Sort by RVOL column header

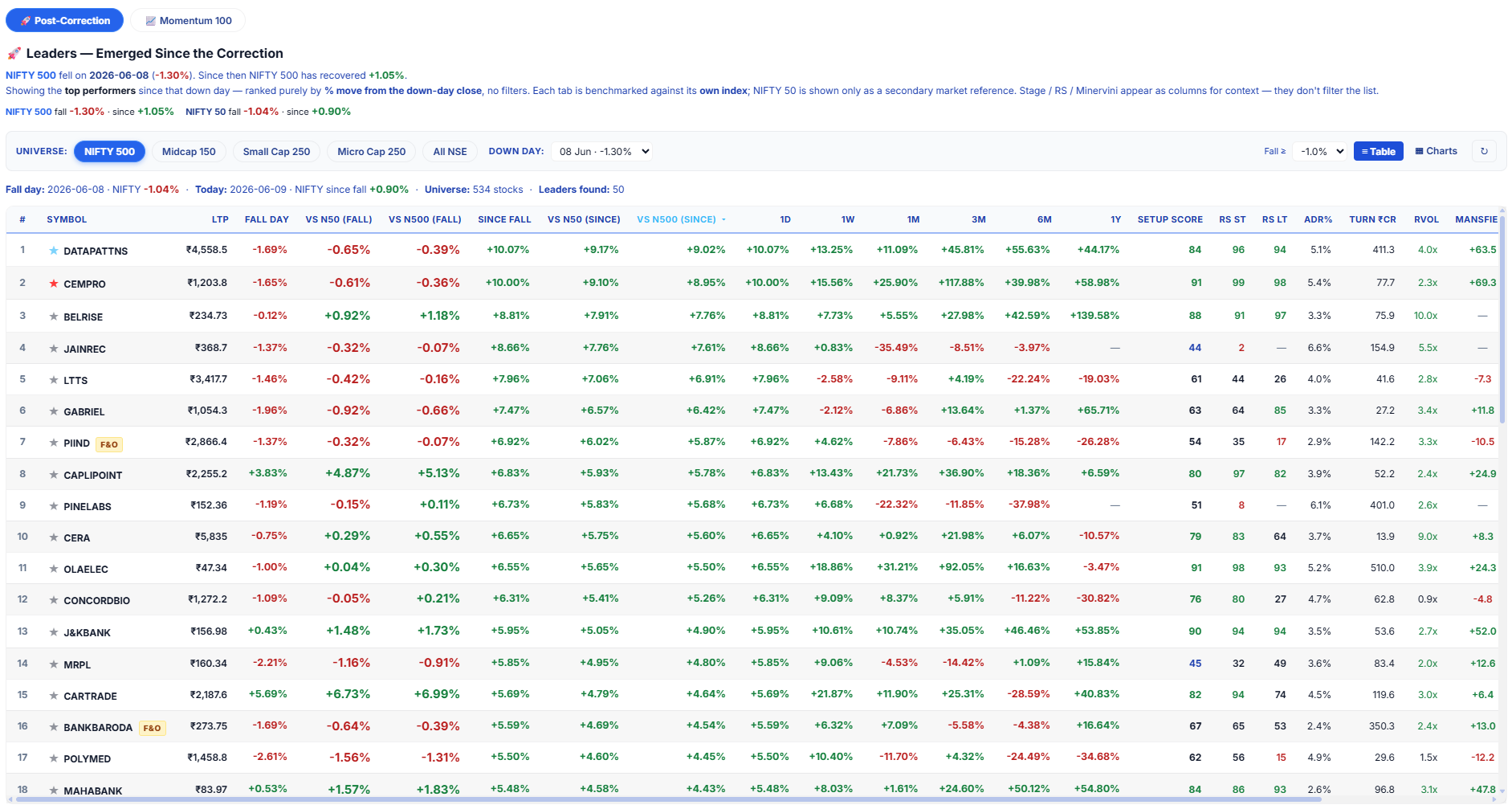tap(1426, 219)
